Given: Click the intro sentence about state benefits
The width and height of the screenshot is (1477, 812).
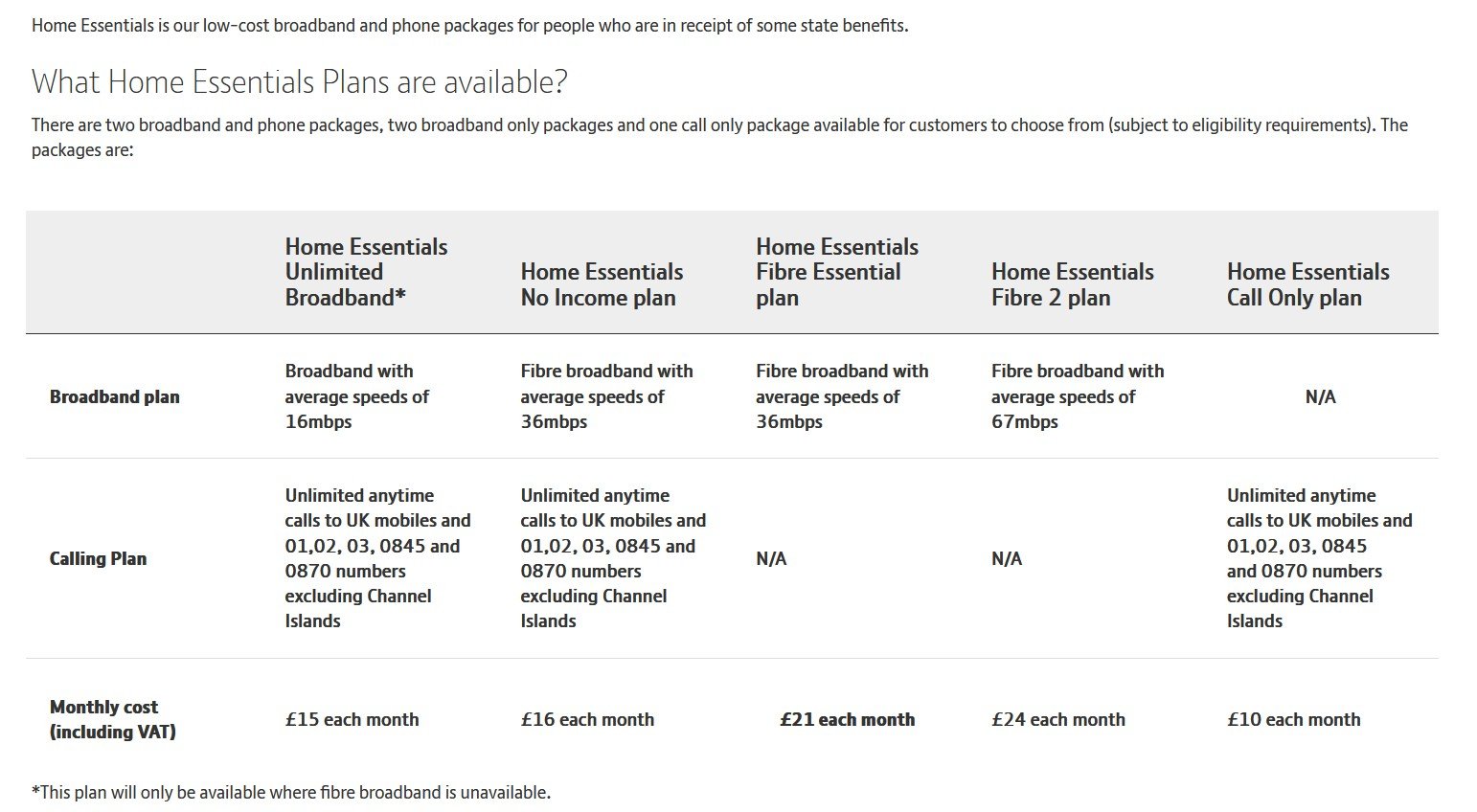Looking at the screenshot, I should coord(469,26).
